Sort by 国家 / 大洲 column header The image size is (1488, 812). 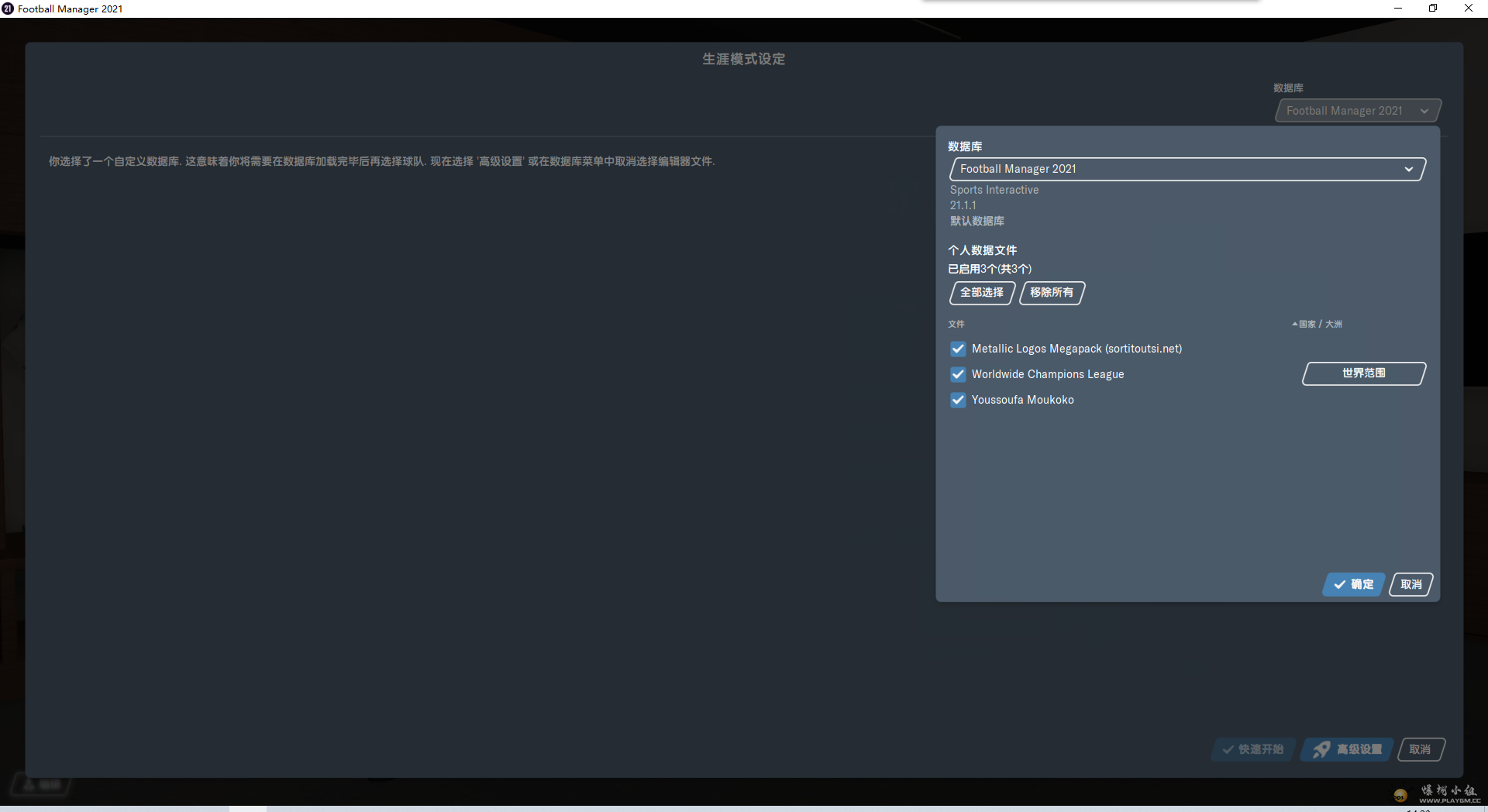click(1317, 324)
